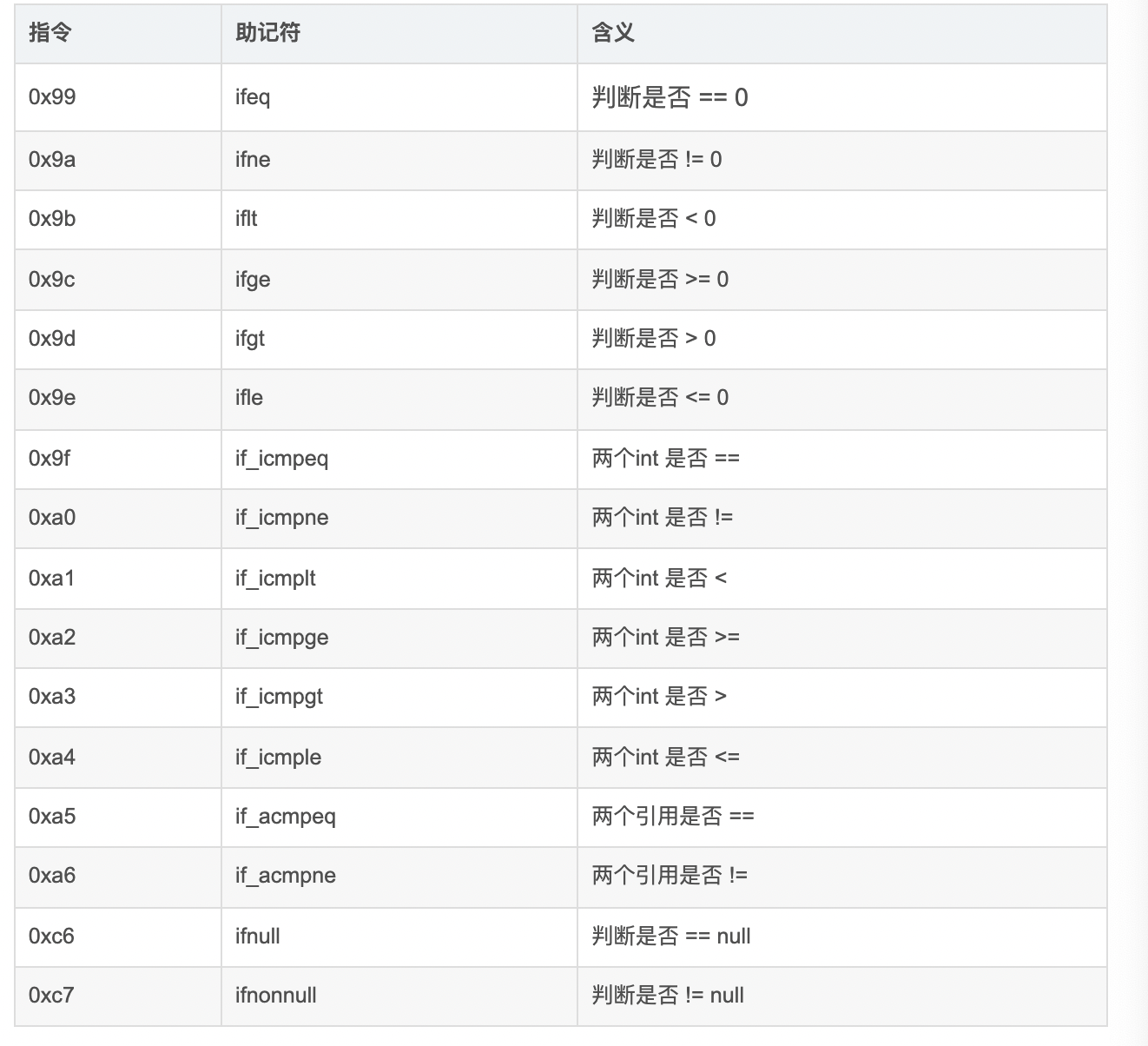
Task: Select the 判断是否 >= 0 cell
Action: [x=842, y=280]
